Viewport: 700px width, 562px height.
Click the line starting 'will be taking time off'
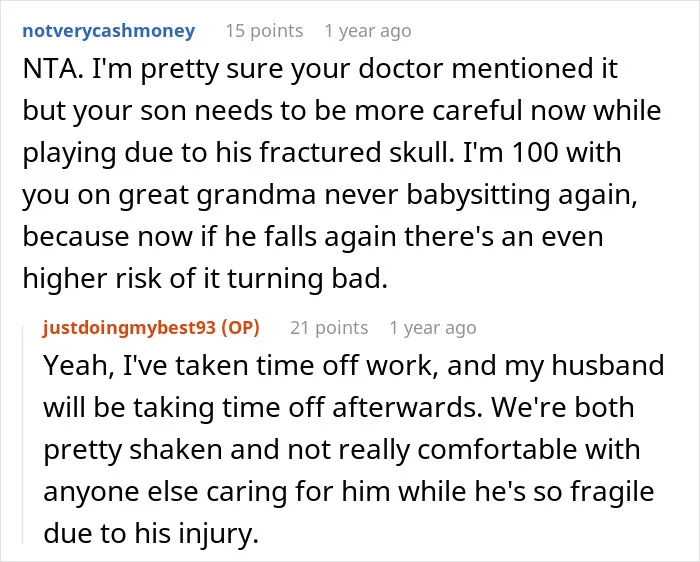click(339, 407)
